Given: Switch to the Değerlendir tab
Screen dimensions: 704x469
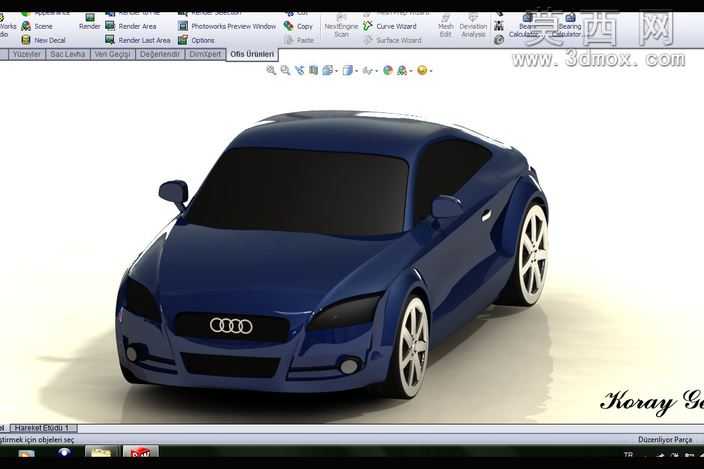Looking at the screenshot, I should [x=160, y=54].
